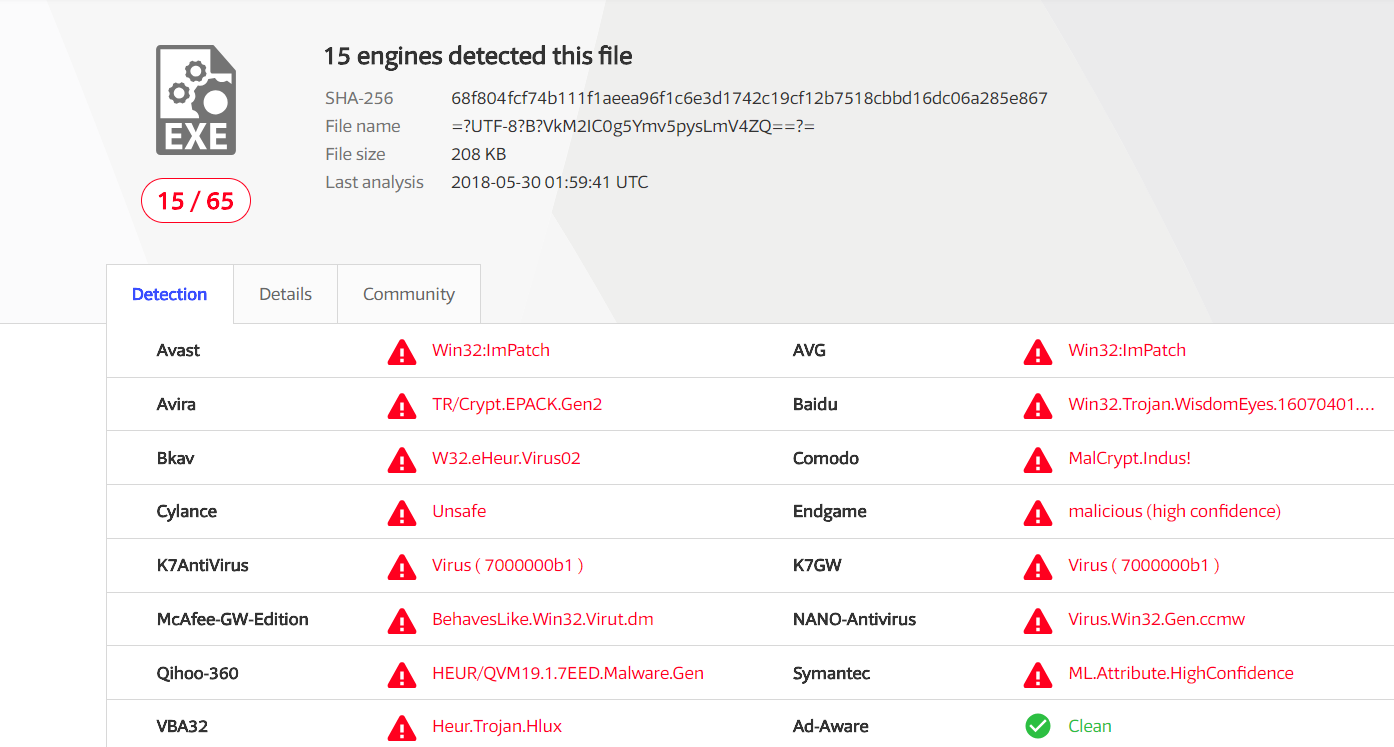Click the warning icon next to Win32:ImPatch for Avast
The image size is (1394, 747).
(x=402, y=352)
